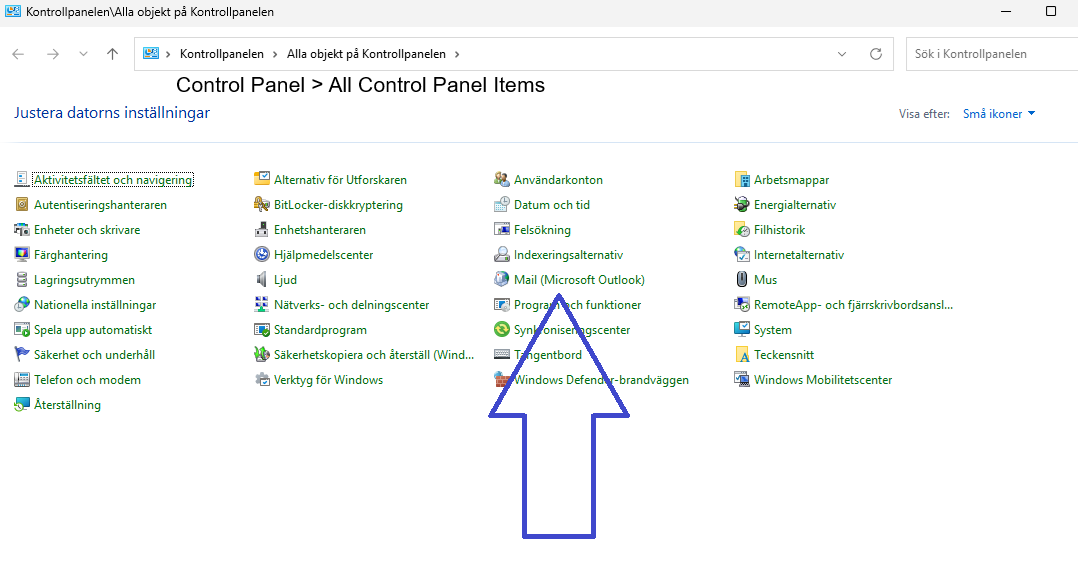1078x565 pixels.
Task: Open the Arbetsmappar icon
Action: [x=742, y=179]
